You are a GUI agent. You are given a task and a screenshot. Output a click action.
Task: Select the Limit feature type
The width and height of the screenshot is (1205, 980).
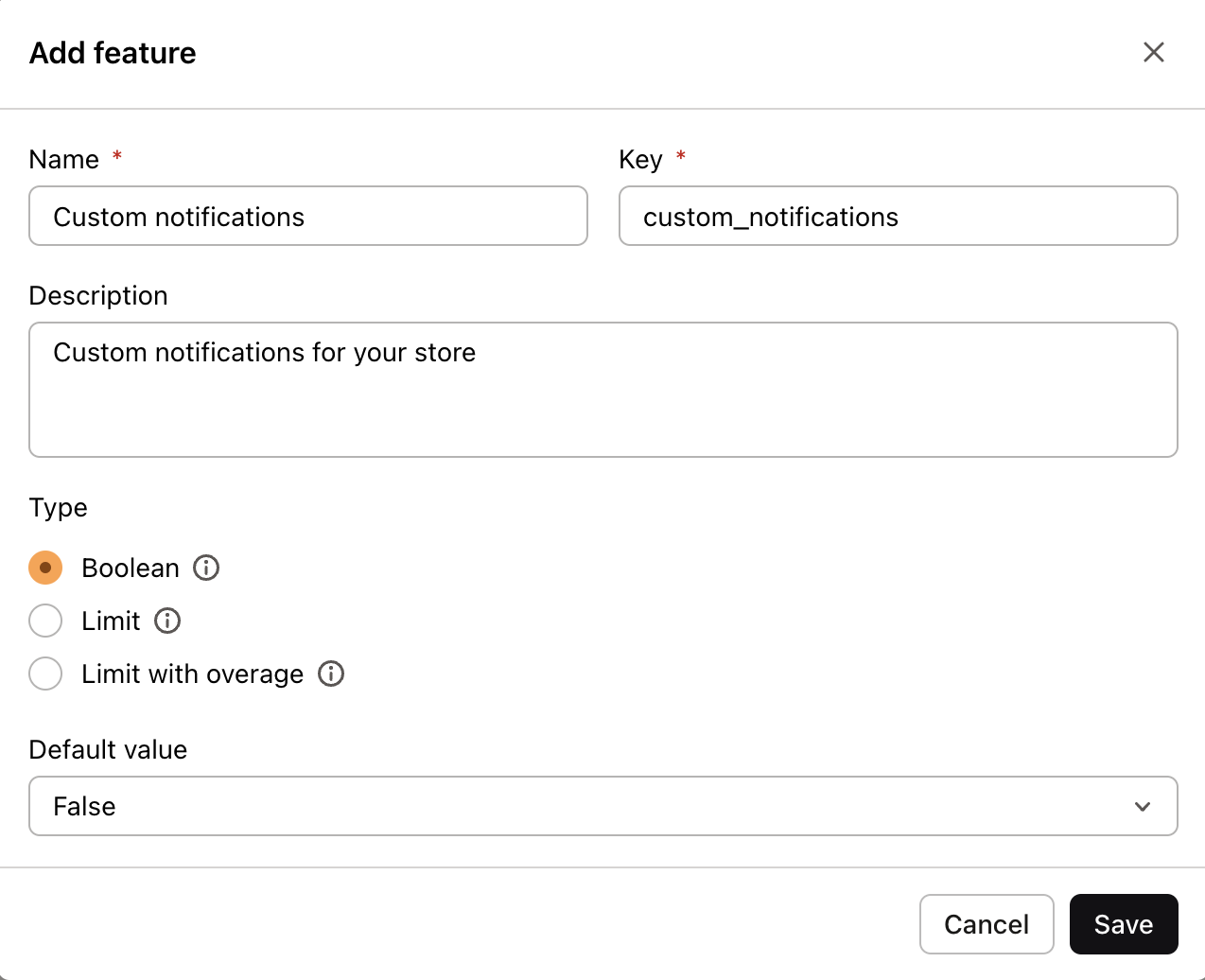[45, 621]
